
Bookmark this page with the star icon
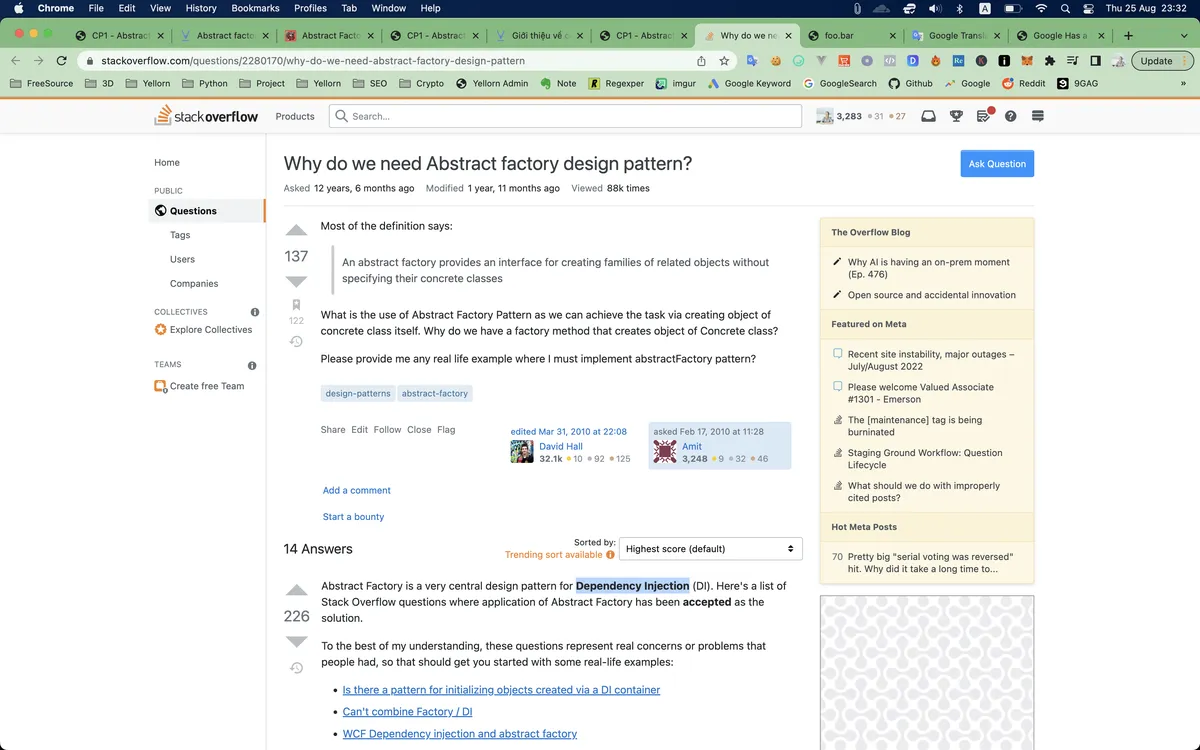pos(724,61)
